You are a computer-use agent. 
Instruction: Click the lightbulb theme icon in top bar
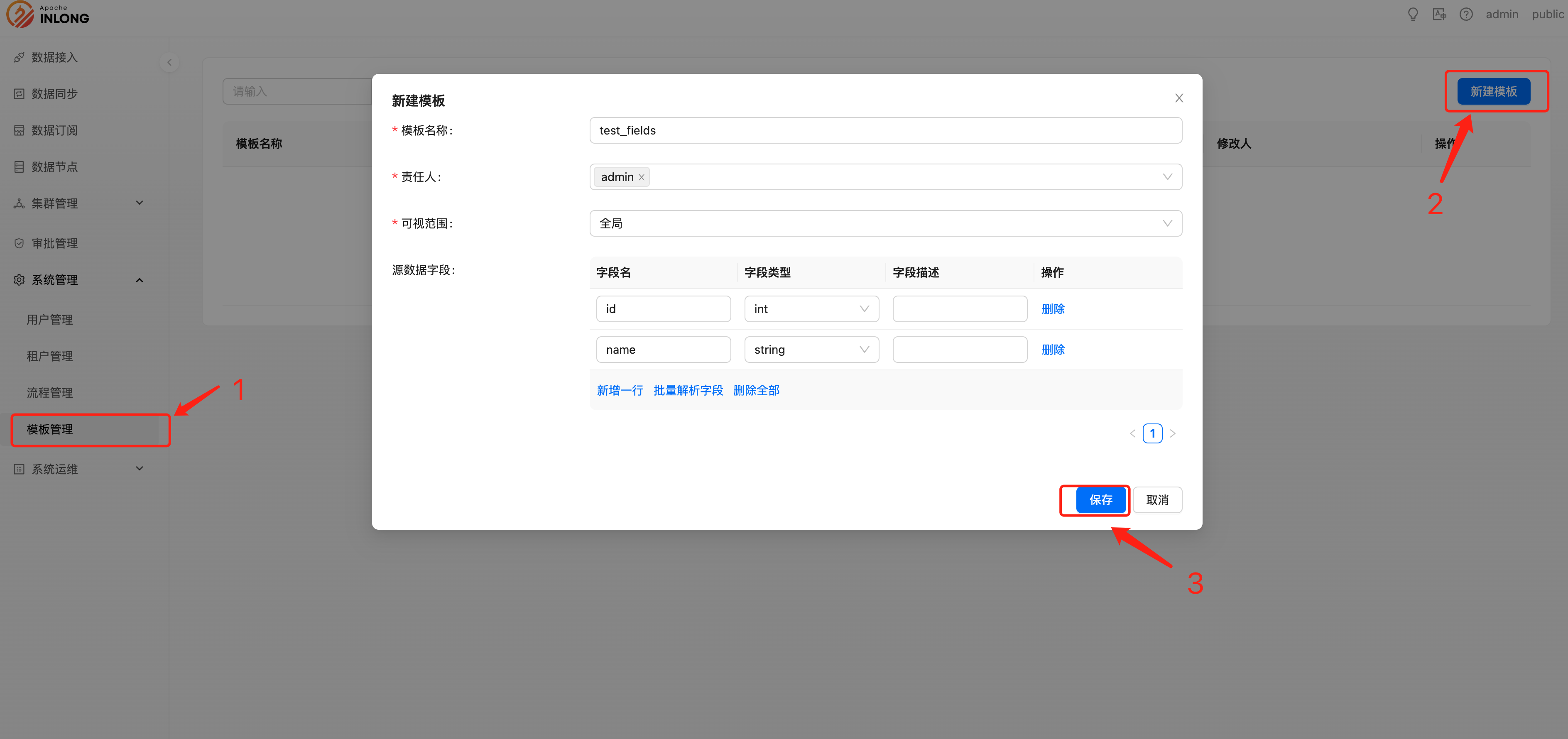click(1413, 14)
